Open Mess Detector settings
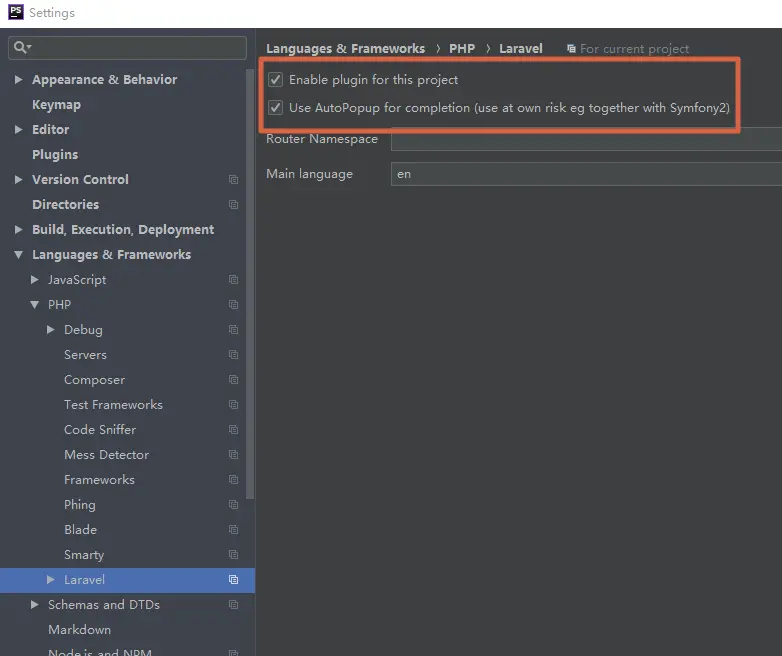 [106, 454]
